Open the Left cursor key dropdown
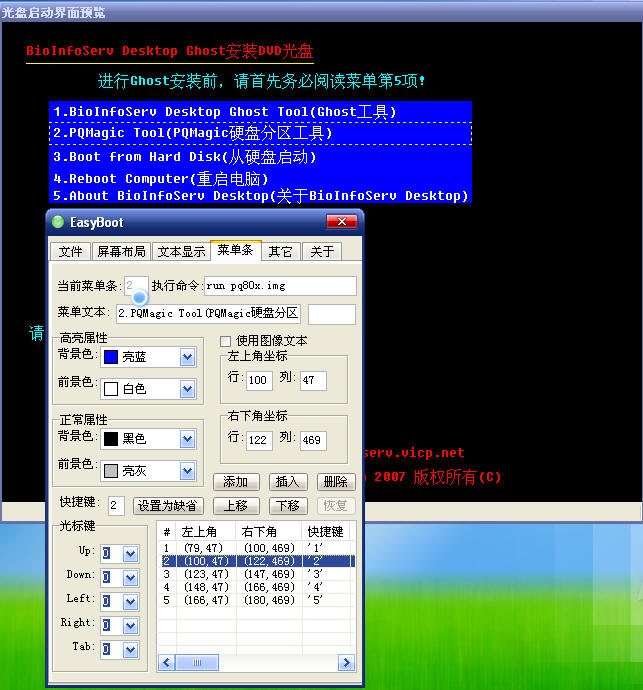This screenshot has height=690, width=643. [x=130, y=602]
